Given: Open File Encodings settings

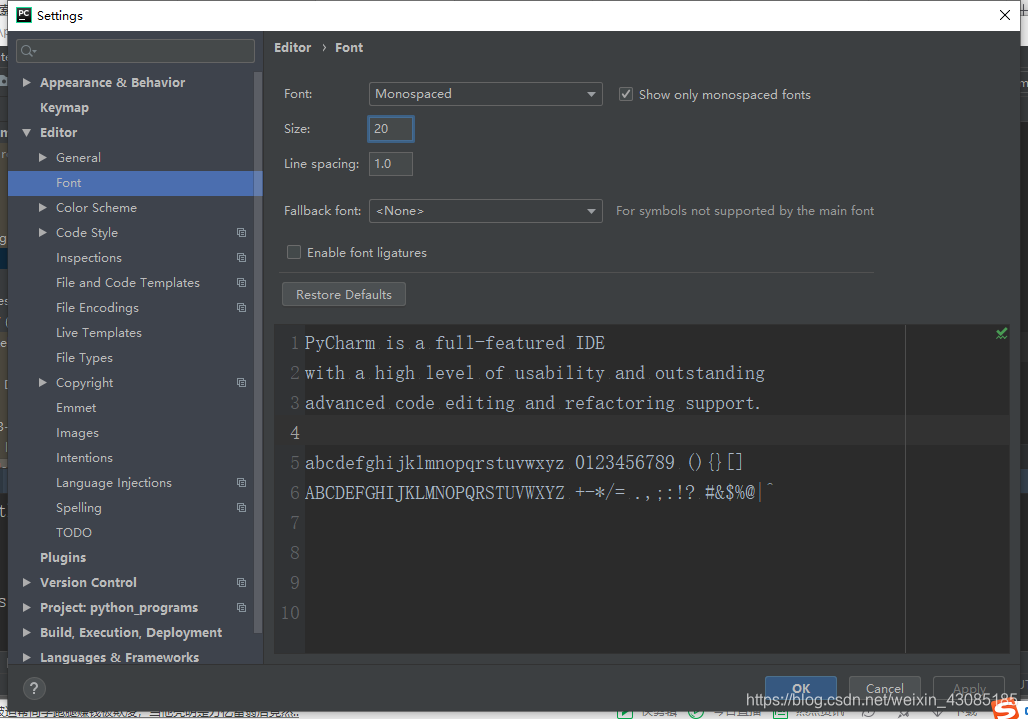Looking at the screenshot, I should (97, 307).
